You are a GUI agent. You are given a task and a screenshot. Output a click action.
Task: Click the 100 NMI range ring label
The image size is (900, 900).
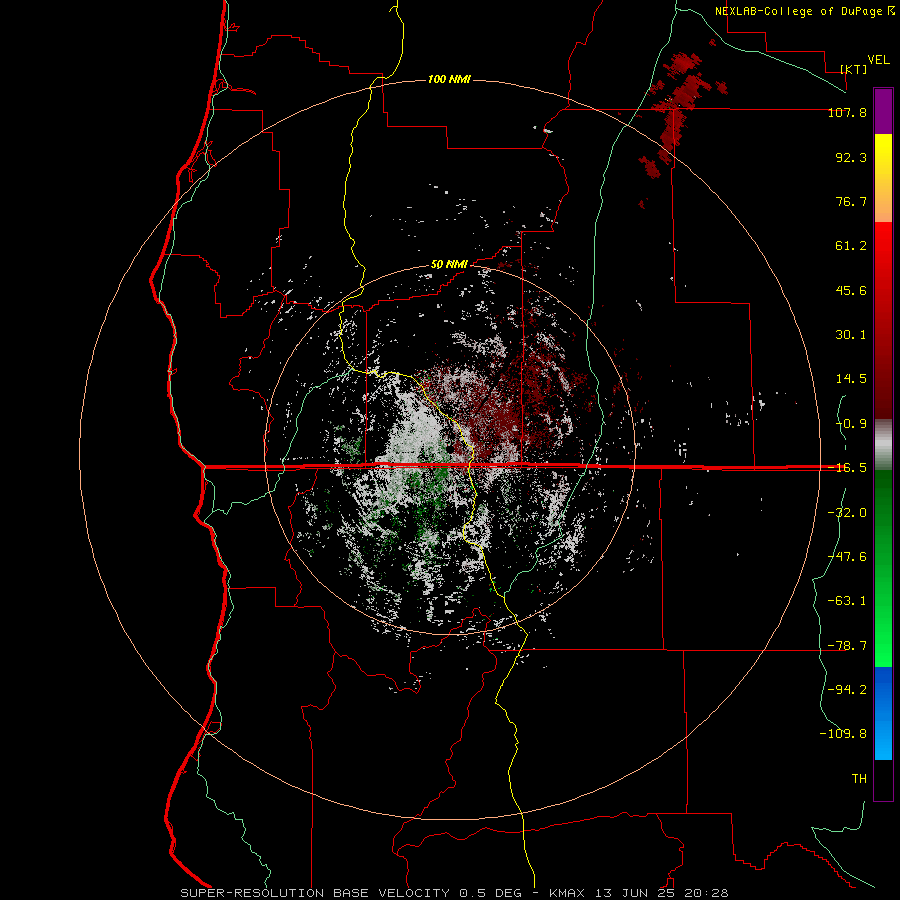tap(449, 79)
